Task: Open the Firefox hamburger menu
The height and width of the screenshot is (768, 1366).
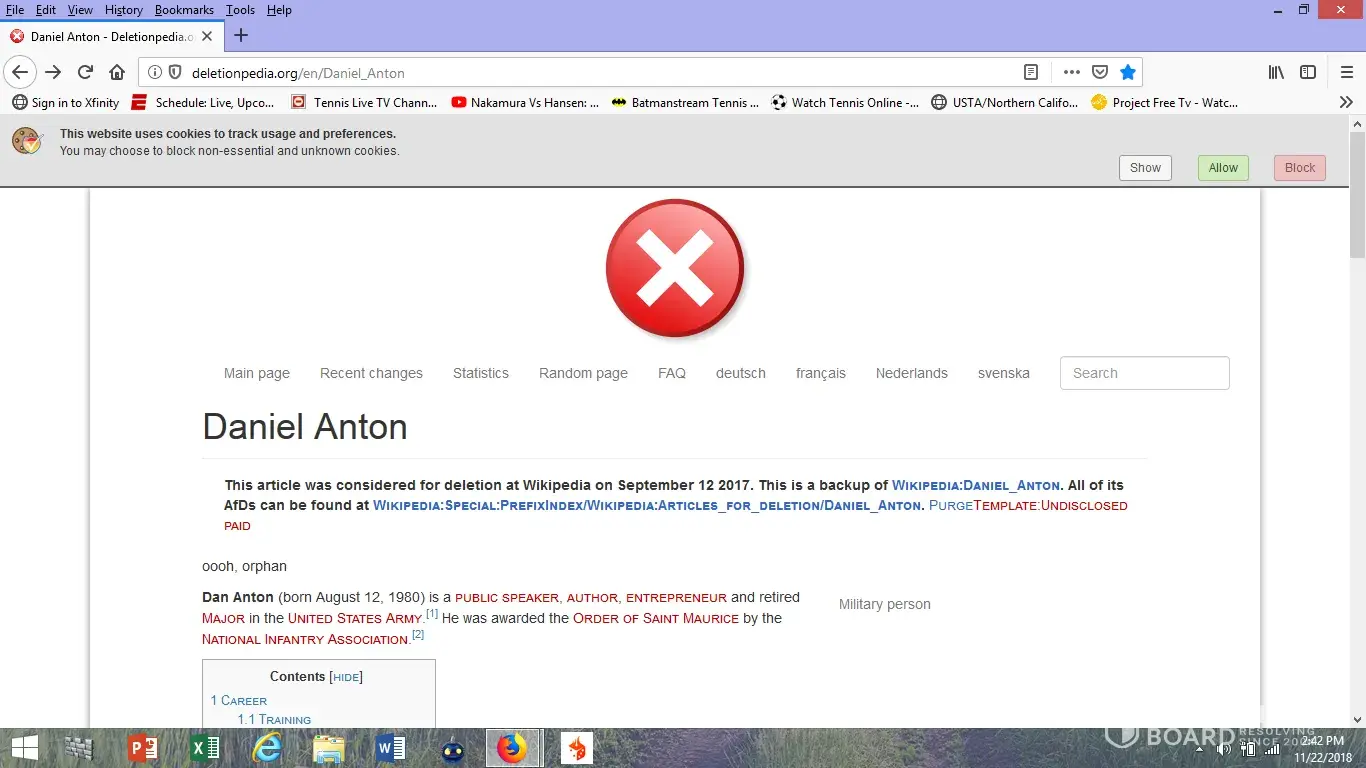Action: 1346,72
